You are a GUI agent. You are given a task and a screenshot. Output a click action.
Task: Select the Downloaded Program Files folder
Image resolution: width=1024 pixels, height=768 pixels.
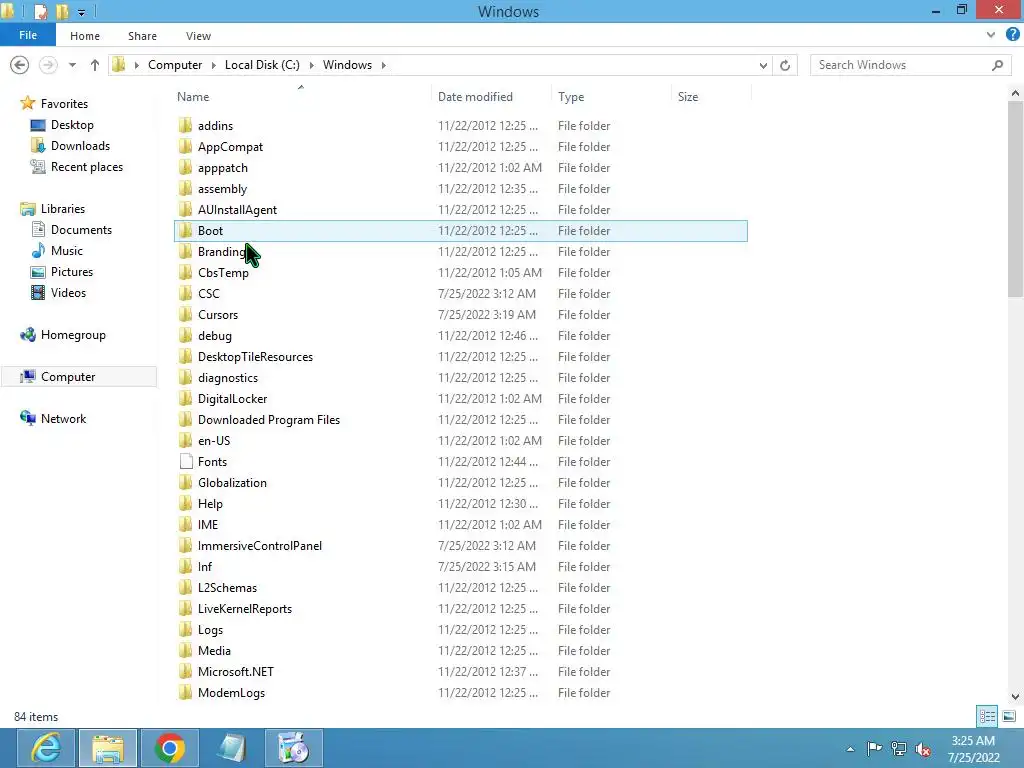coord(268,420)
